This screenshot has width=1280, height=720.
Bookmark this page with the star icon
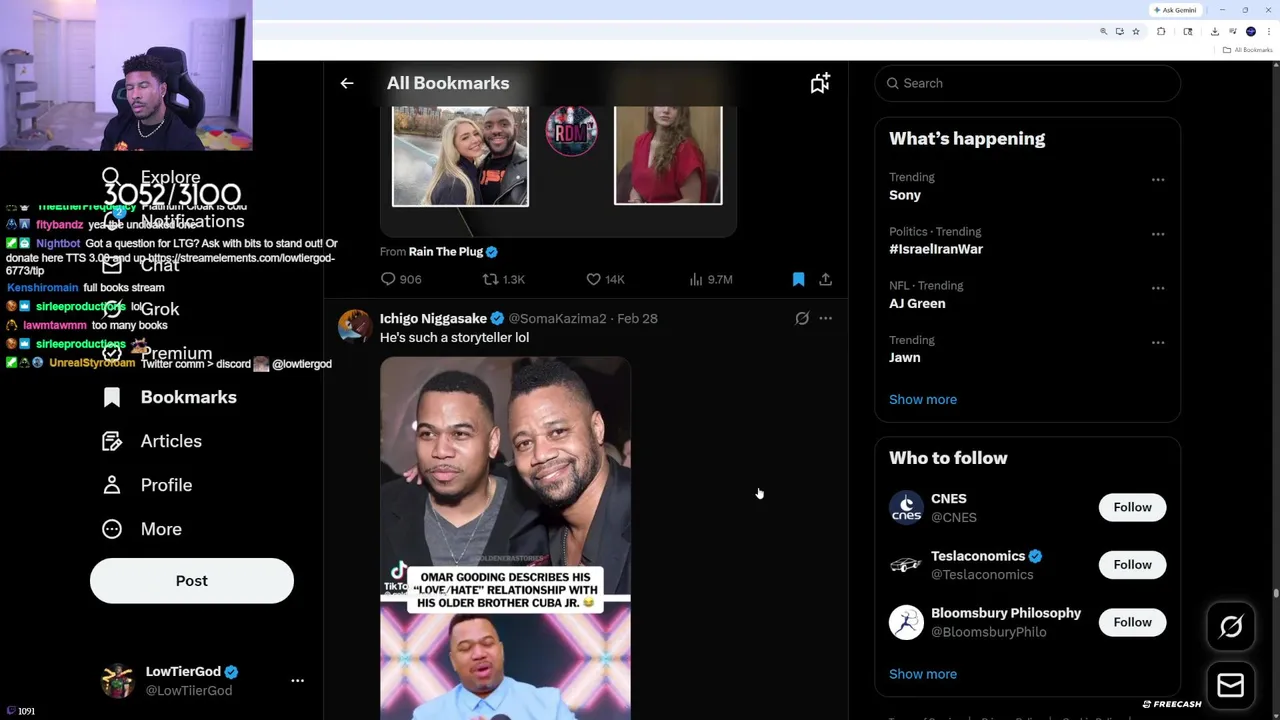coord(1136,32)
